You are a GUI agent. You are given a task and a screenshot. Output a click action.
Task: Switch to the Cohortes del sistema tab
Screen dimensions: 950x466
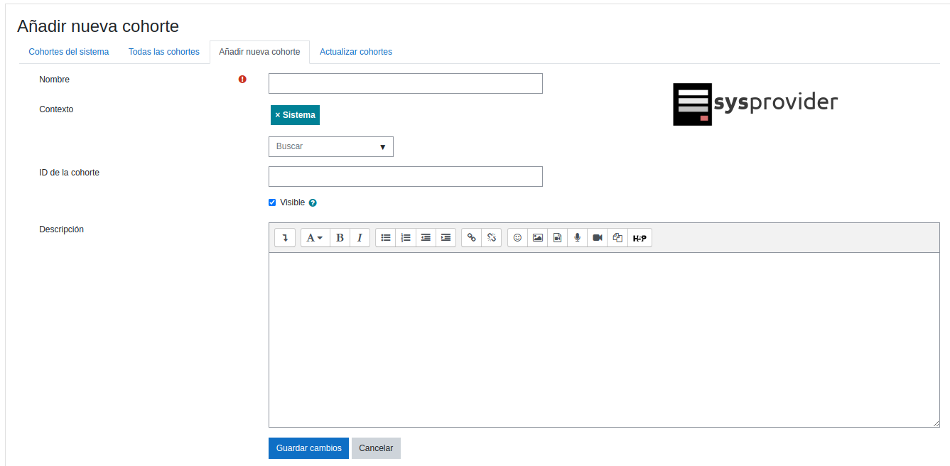(x=69, y=52)
